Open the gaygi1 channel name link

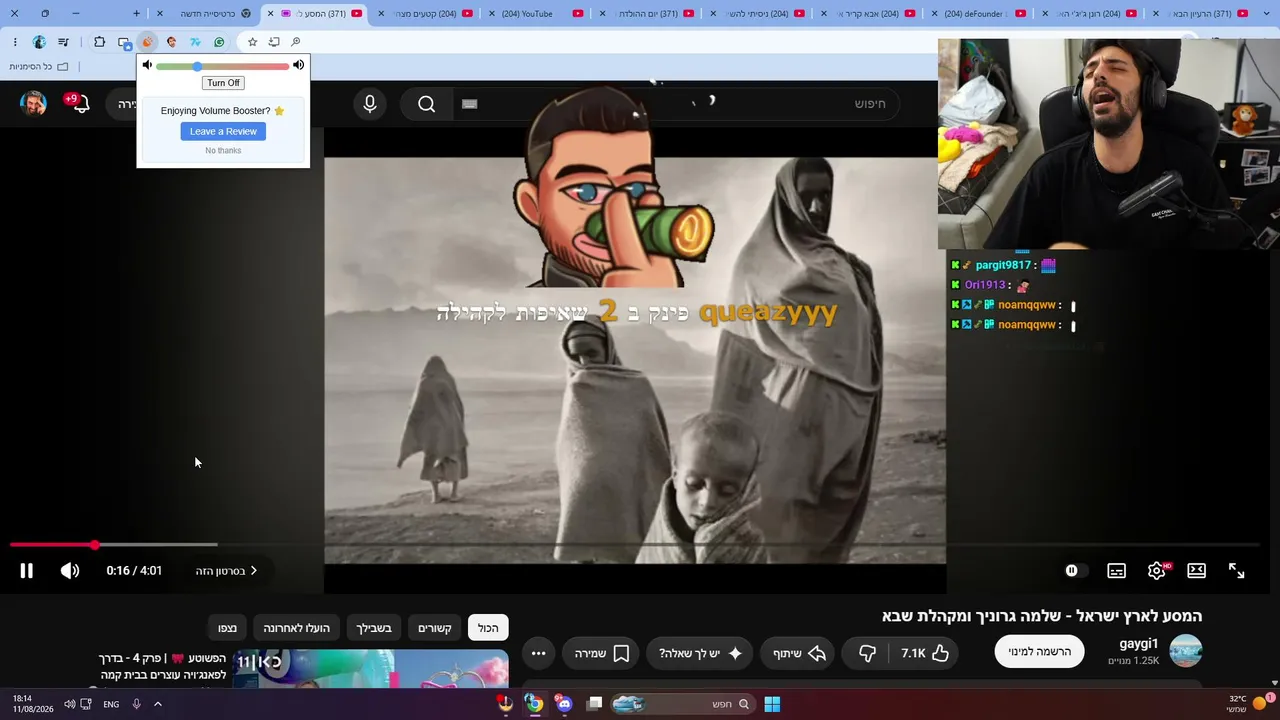(x=1139, y=644)
